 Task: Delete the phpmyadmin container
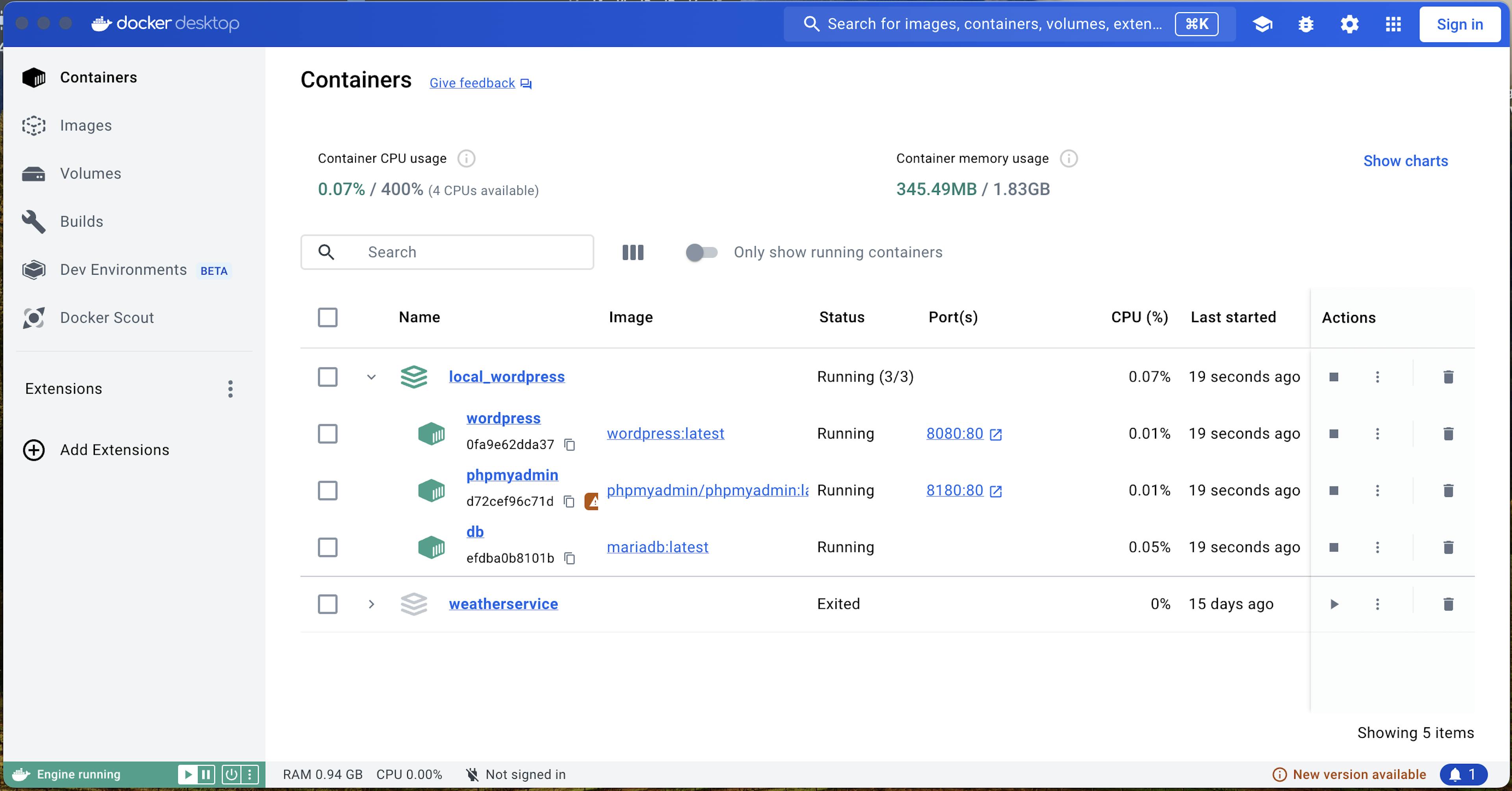click(x=1448, y=491)
